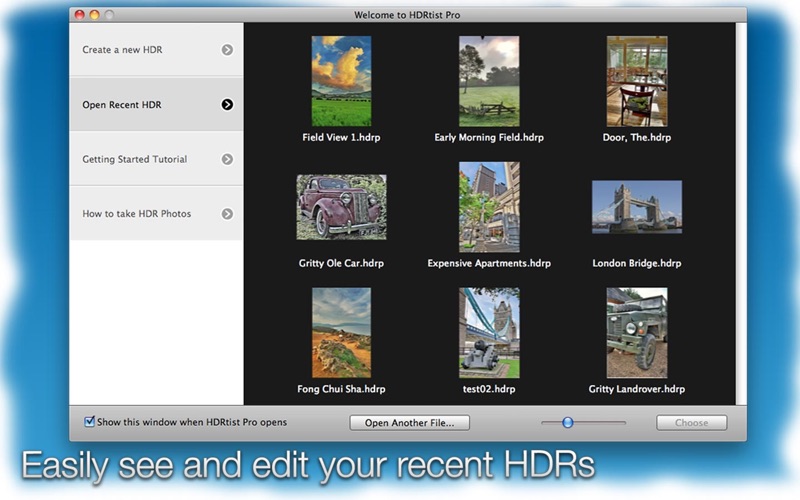The image size is (800, 500).
Task: Click Open Another File button
Action: (x=409, y=422)
